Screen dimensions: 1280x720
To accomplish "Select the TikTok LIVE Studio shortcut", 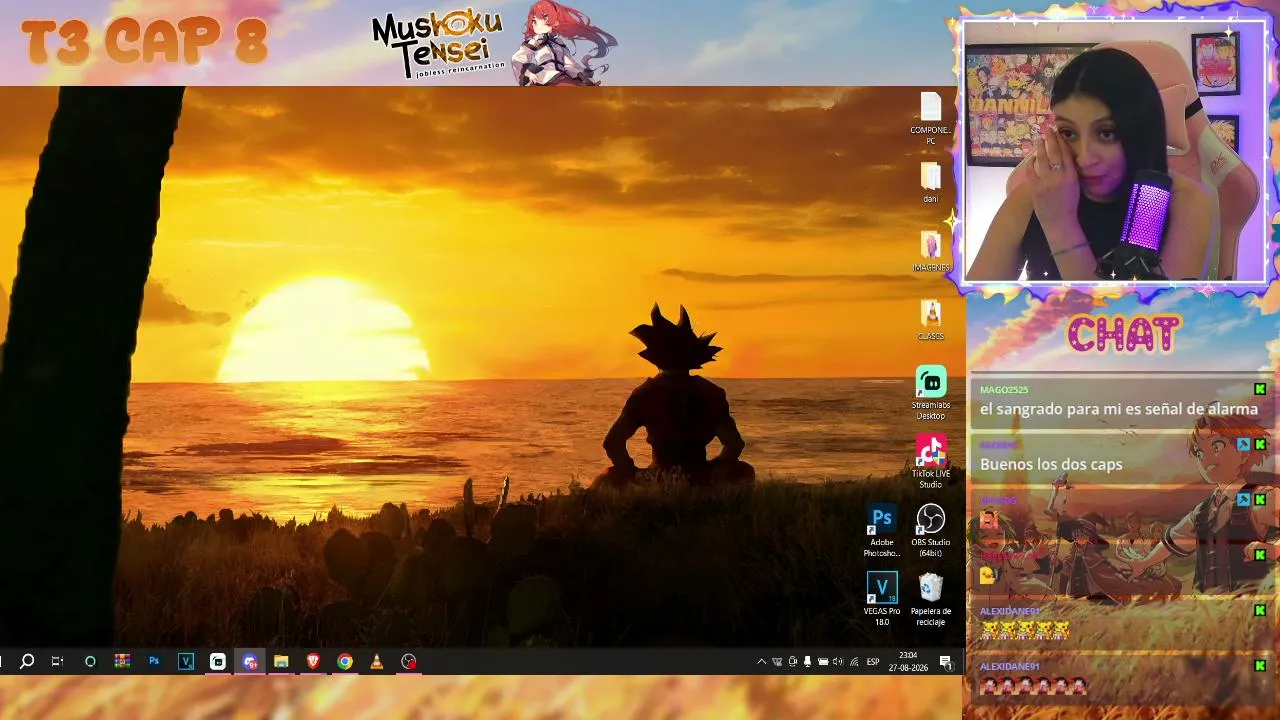I will click(x=931, y=462).
